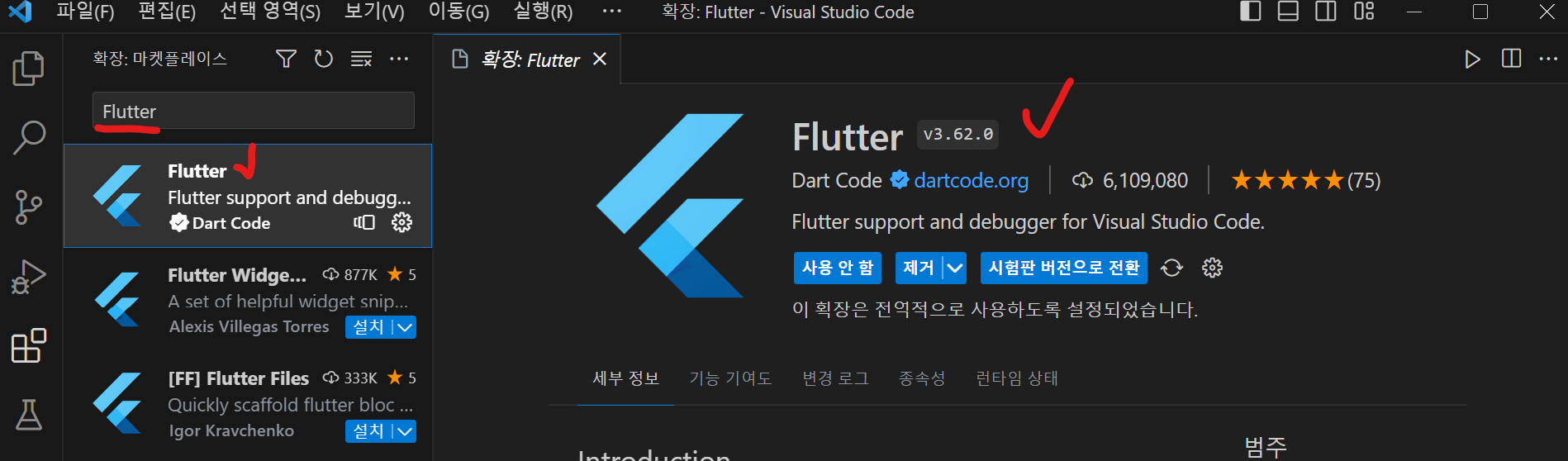The height and width of the screenshot is (461, 1568).
Task: Open editor more actions ellipsis
Action: [1548, 59]
